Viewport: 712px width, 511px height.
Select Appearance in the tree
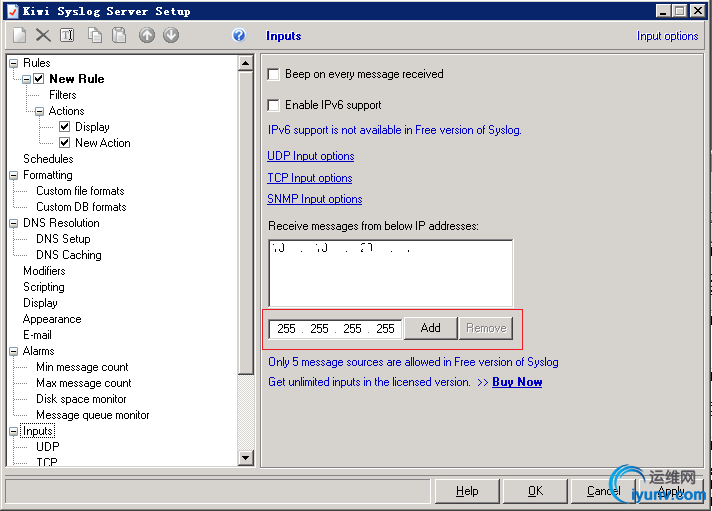52,319
